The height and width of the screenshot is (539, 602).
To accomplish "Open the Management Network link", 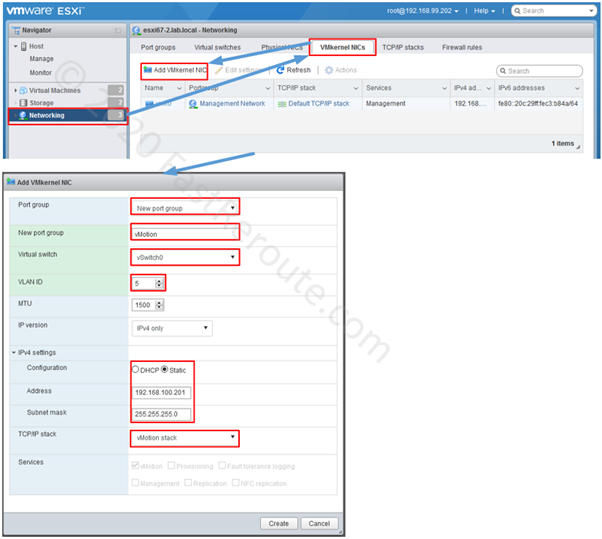I will (x=232, y=104).
